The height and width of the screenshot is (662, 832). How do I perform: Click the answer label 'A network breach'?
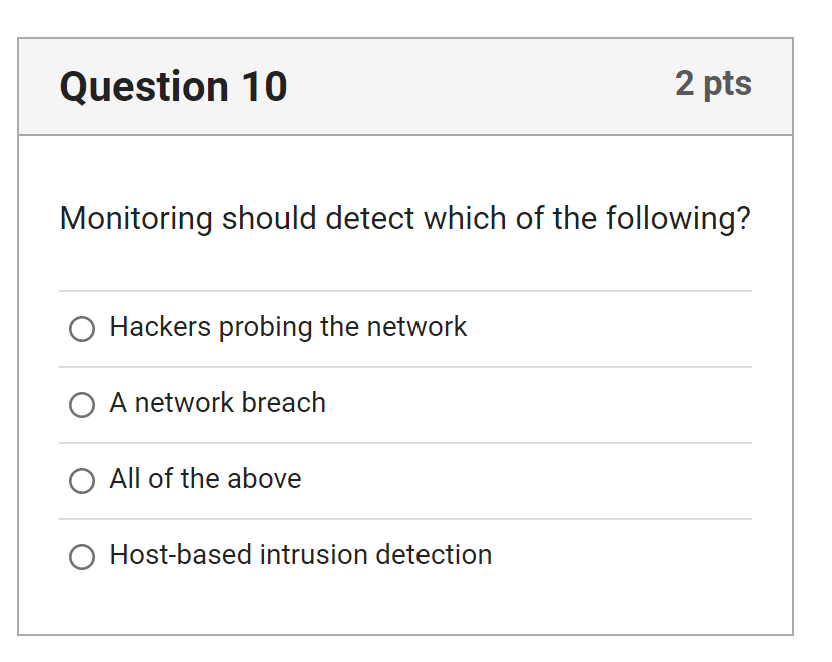coord(218,404)
